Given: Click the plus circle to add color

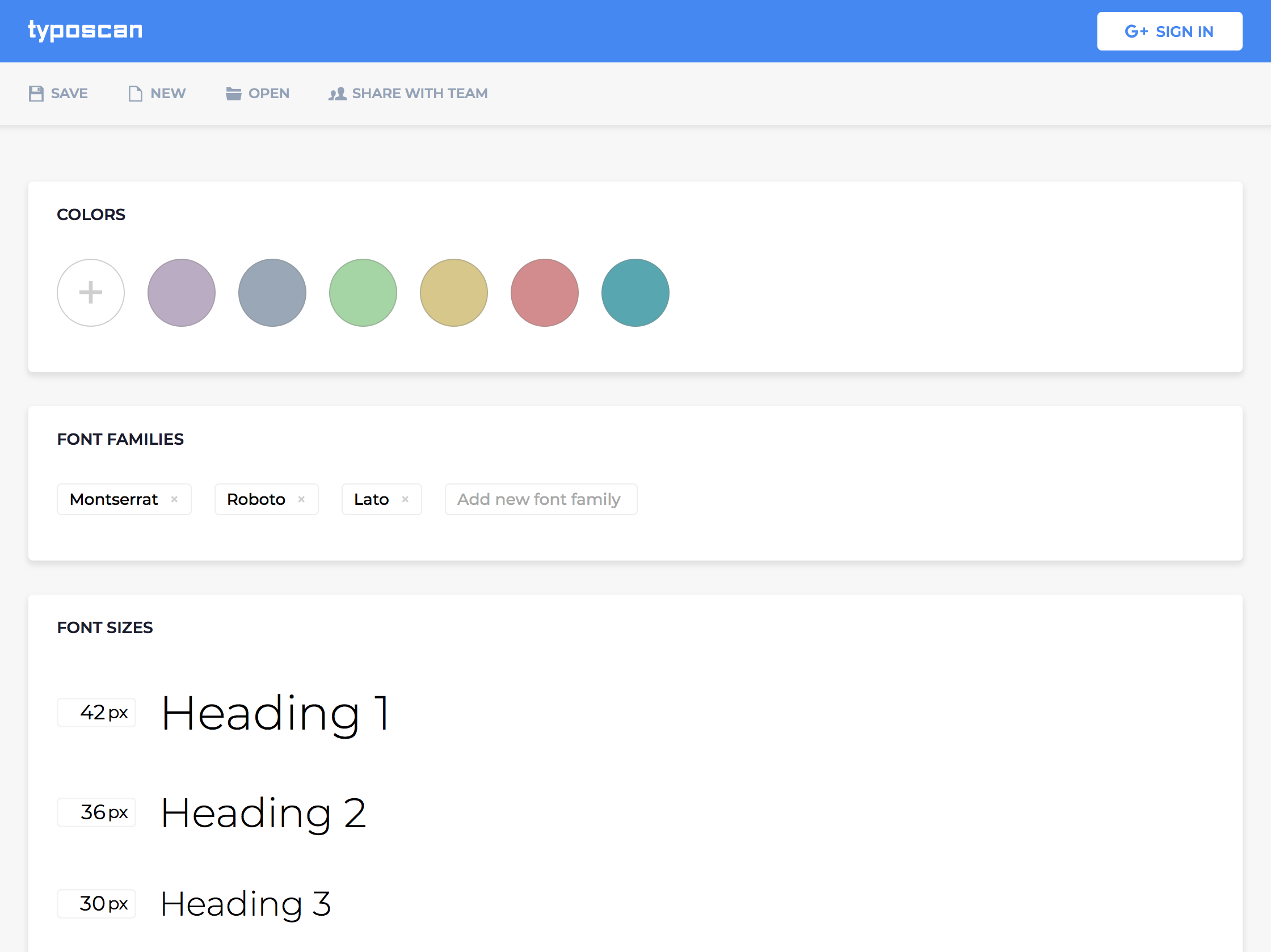Looking at the screenshot, I should click(91, 293).
